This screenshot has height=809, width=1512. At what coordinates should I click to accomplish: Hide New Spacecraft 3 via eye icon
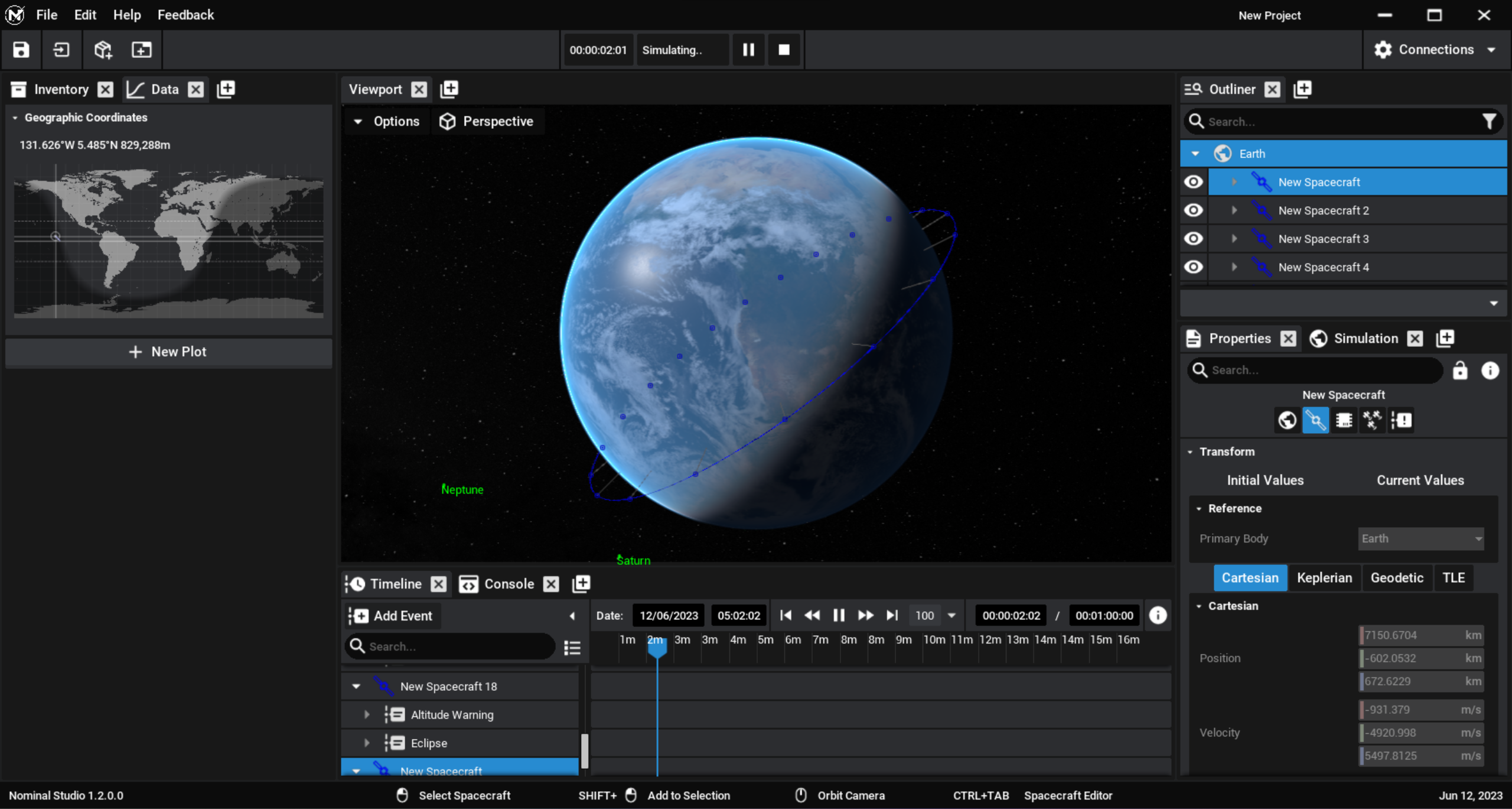coord(1194,239)
